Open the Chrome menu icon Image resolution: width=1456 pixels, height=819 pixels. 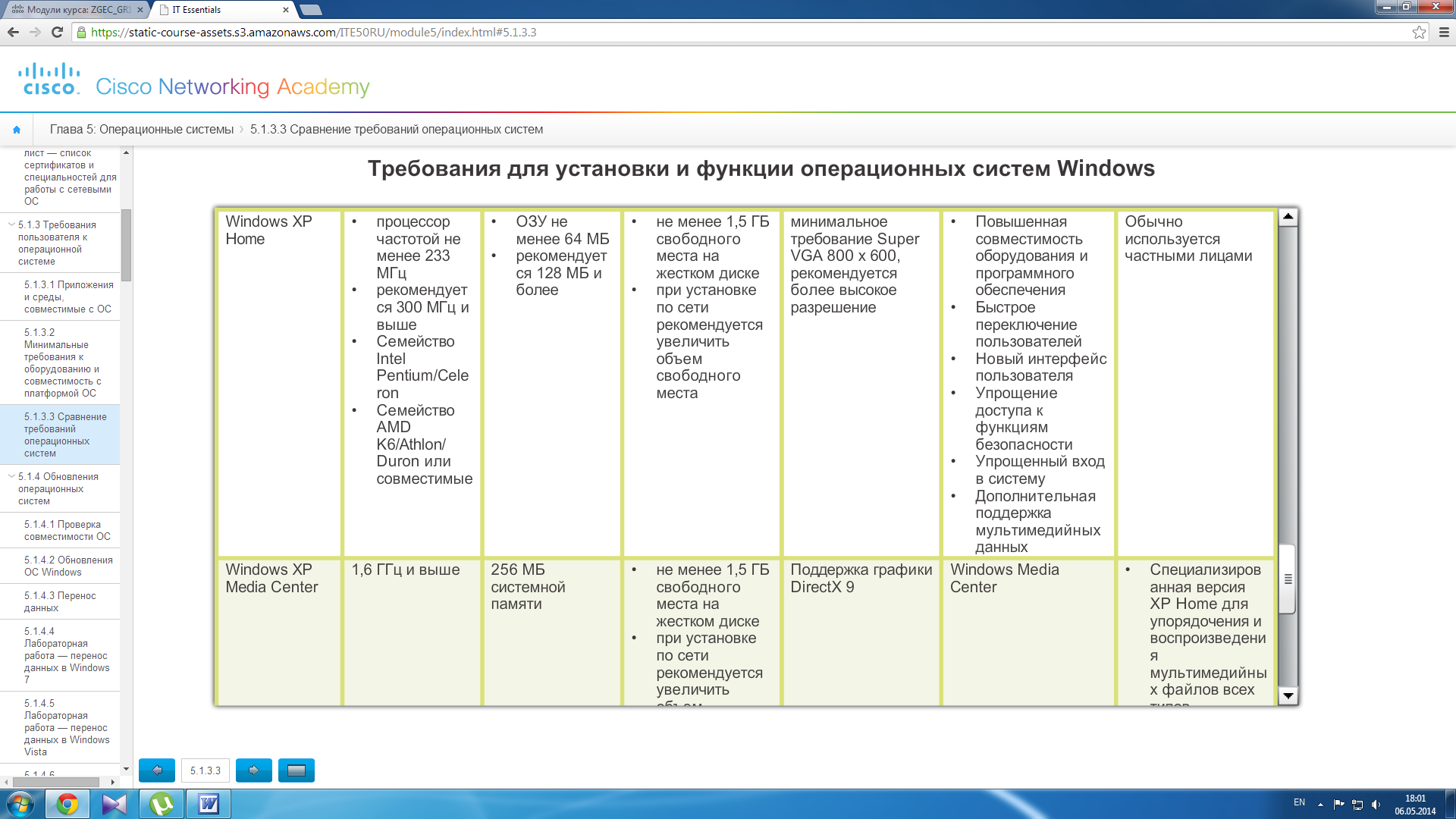(x=1443, y=32)
